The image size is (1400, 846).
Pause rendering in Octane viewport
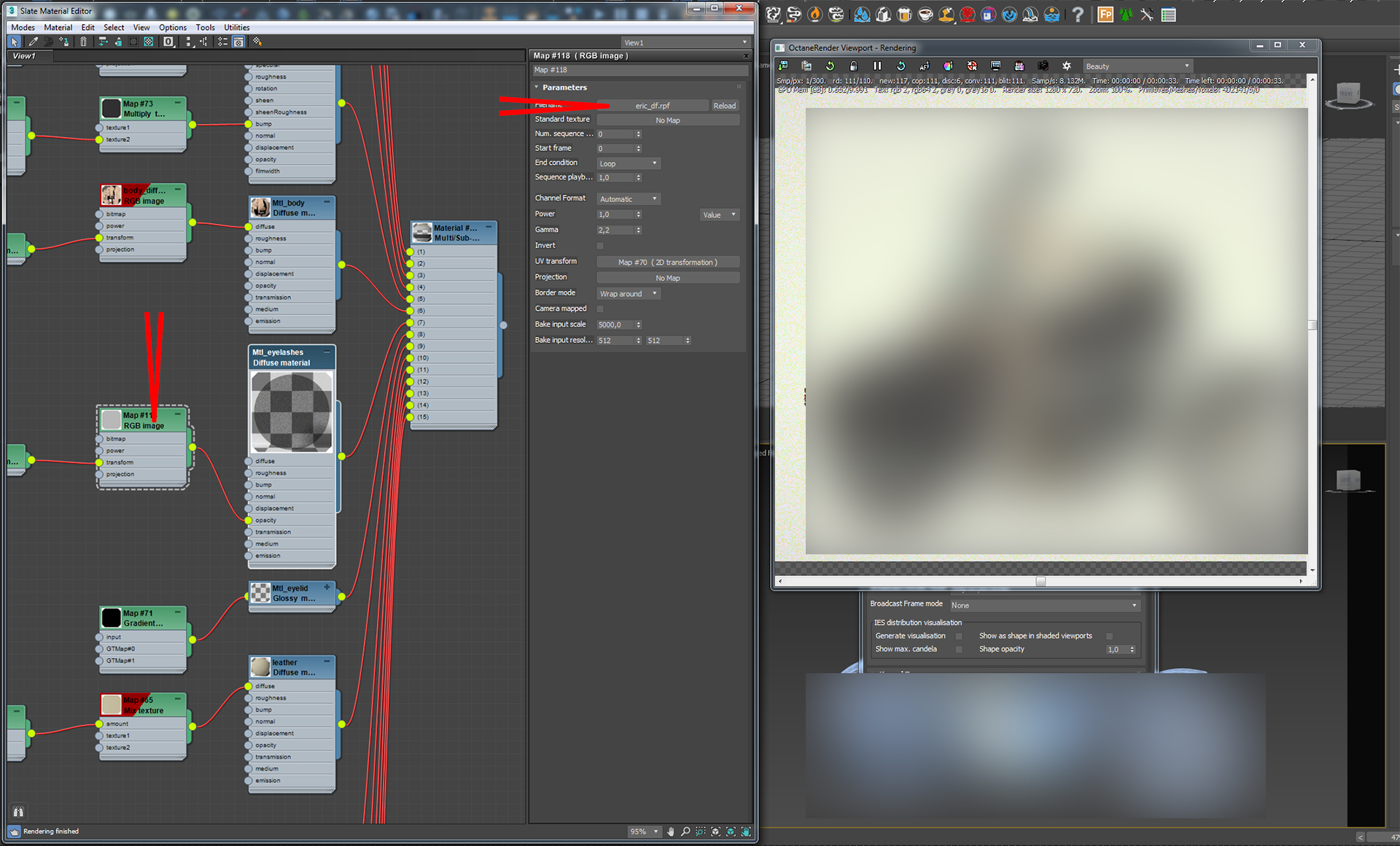pos(877,66)
